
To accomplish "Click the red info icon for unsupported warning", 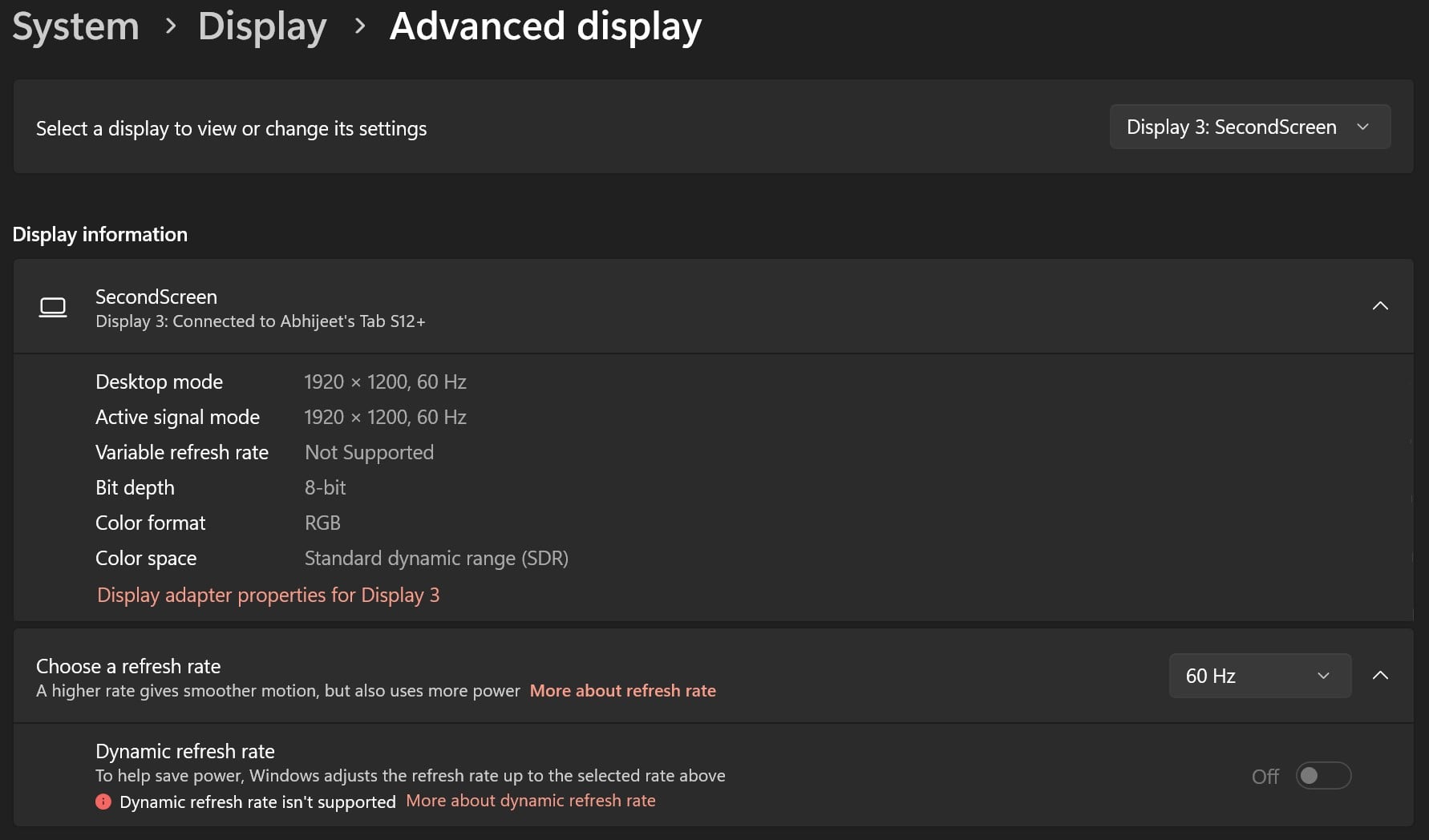I will click(103, 802).
